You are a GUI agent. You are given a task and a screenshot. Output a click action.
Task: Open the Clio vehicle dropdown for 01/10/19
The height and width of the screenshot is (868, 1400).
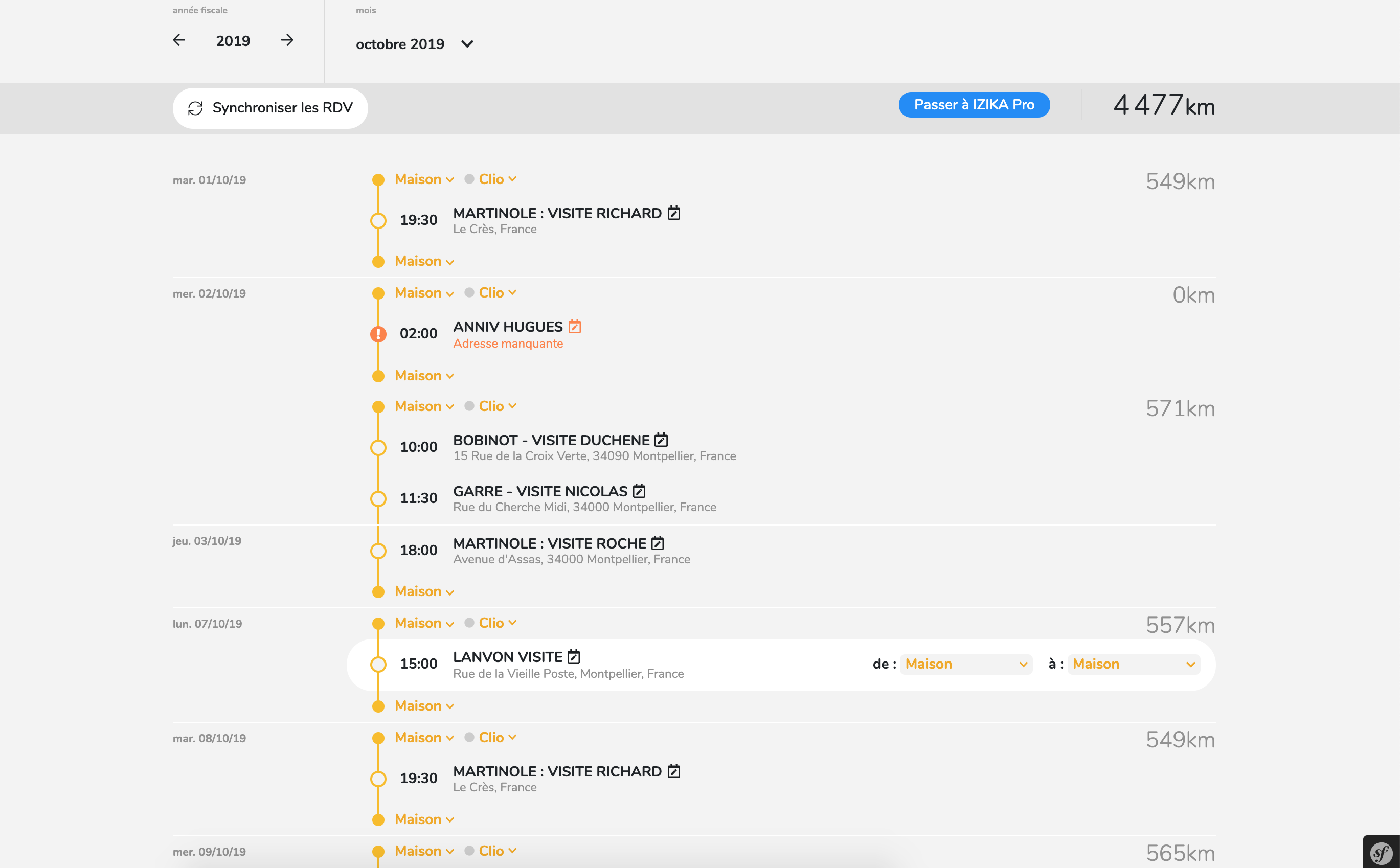498,179
